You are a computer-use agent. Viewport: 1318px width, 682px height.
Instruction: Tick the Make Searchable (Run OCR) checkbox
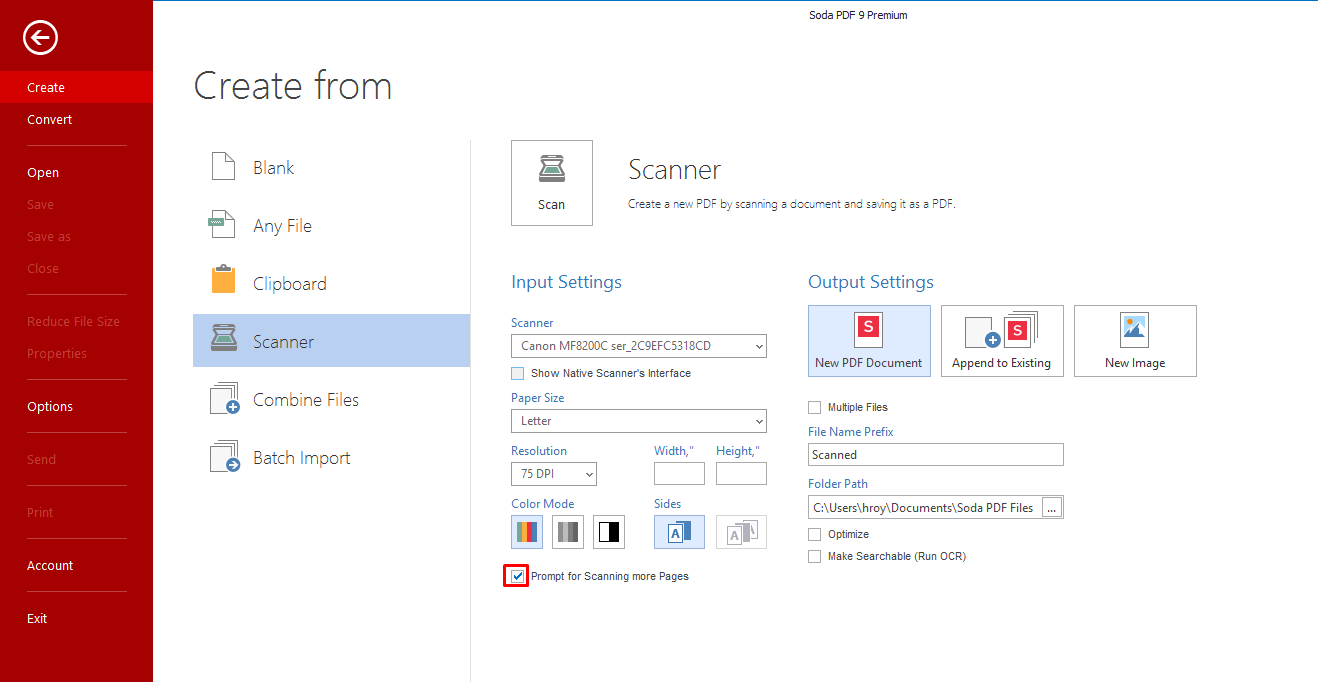coord(815,556)
